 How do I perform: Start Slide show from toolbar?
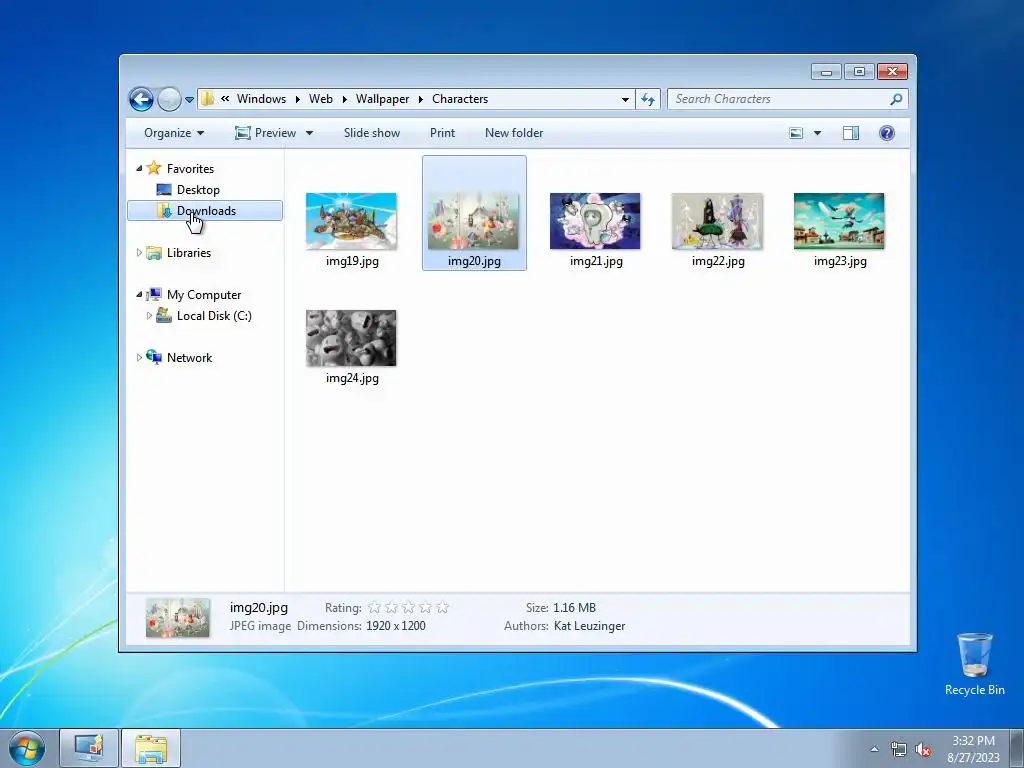point(372,133)
